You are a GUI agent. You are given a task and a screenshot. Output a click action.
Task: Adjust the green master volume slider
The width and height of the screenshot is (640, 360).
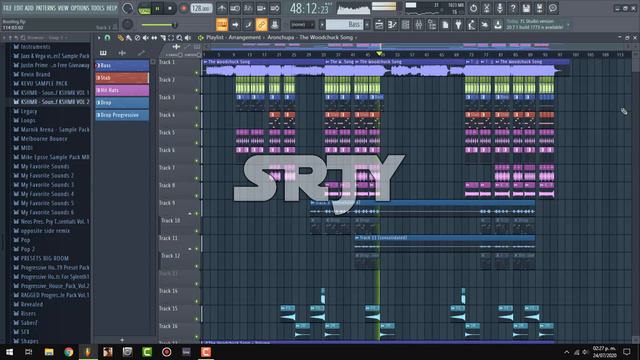[x=159, y=25]
